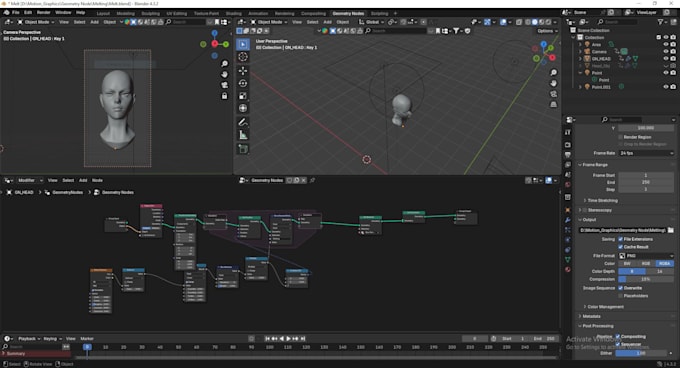This screenshot has width=680, height=368.
Task: Uncheck Compositing pipeline checkbox
Action: click(618, 336)
